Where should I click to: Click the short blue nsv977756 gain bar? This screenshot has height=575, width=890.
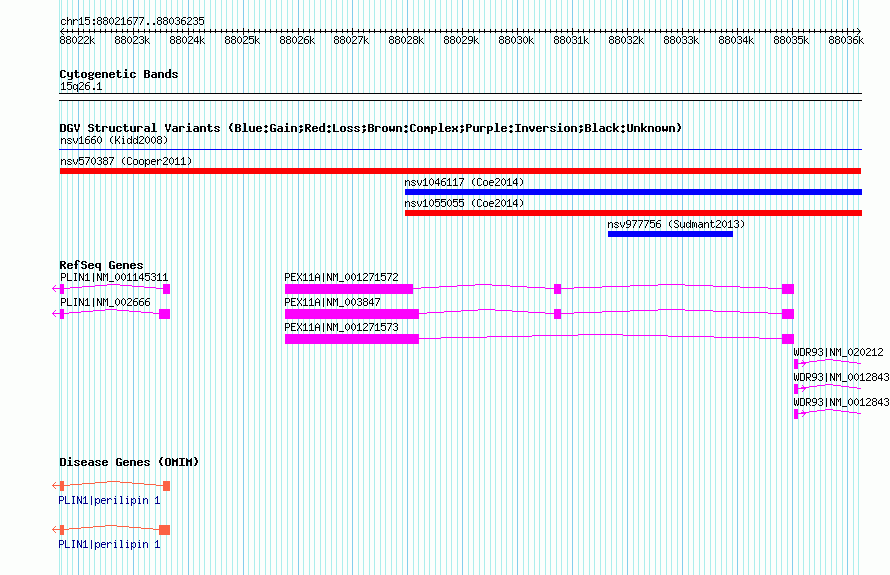coord(670,234)
